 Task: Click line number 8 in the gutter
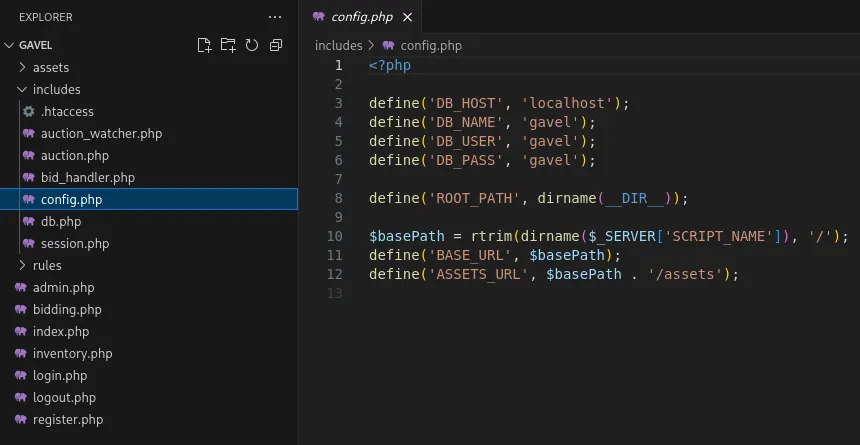[x=338, y=198]
